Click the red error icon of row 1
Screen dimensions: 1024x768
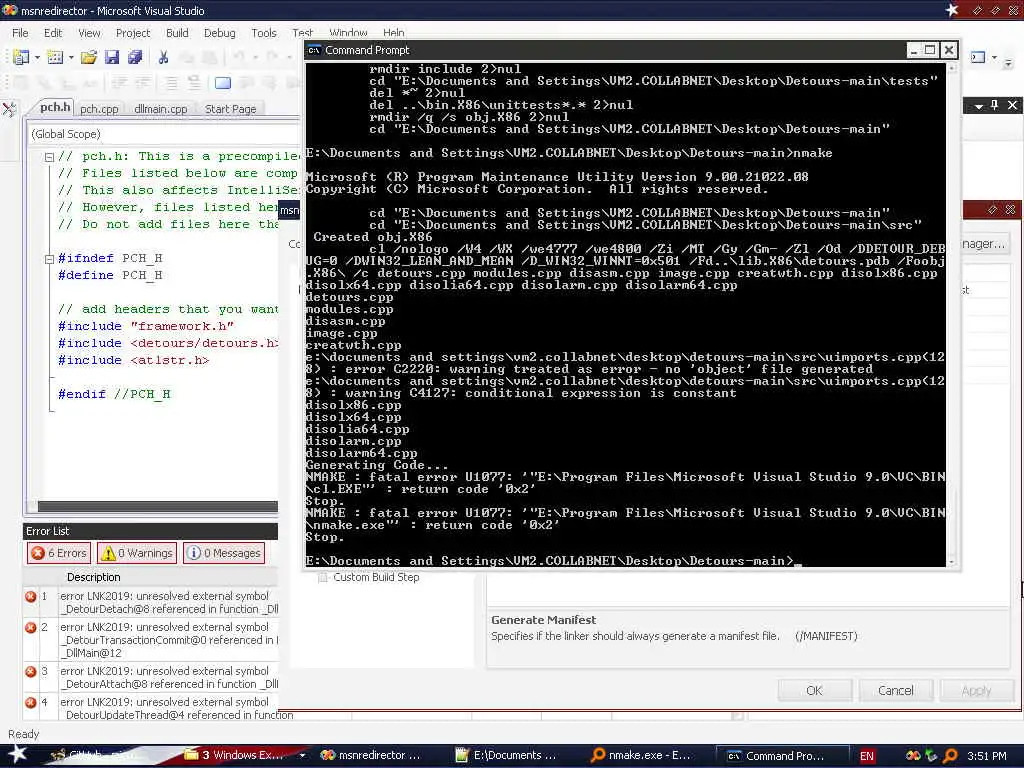coord(30,596)
